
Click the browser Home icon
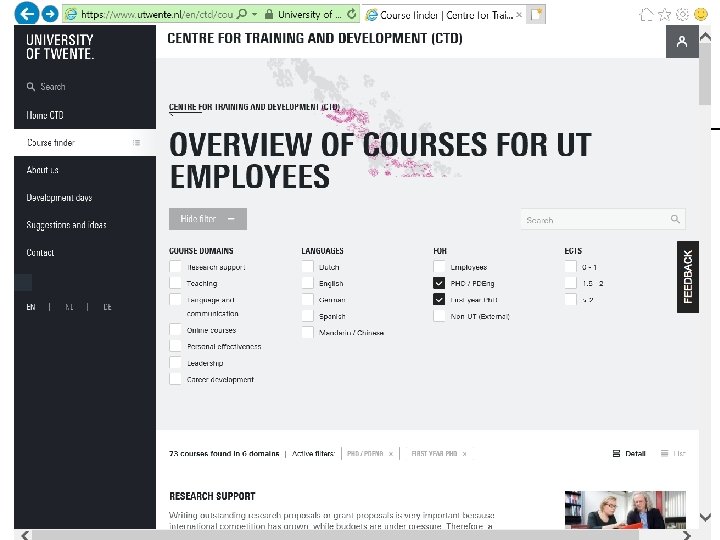647,15
